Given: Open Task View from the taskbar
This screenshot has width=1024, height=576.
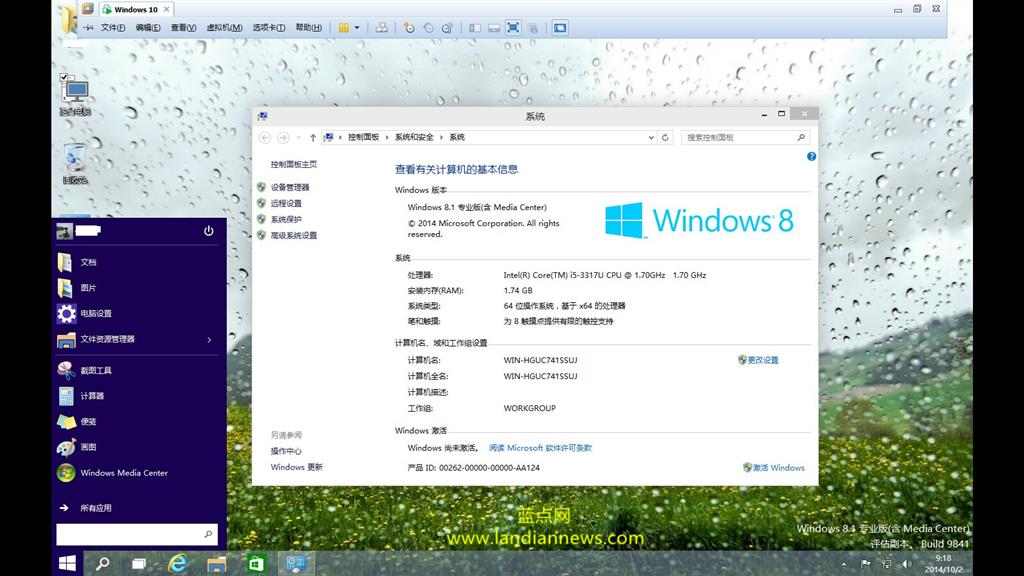Looking at the screenshot, I should click(138, 563).
